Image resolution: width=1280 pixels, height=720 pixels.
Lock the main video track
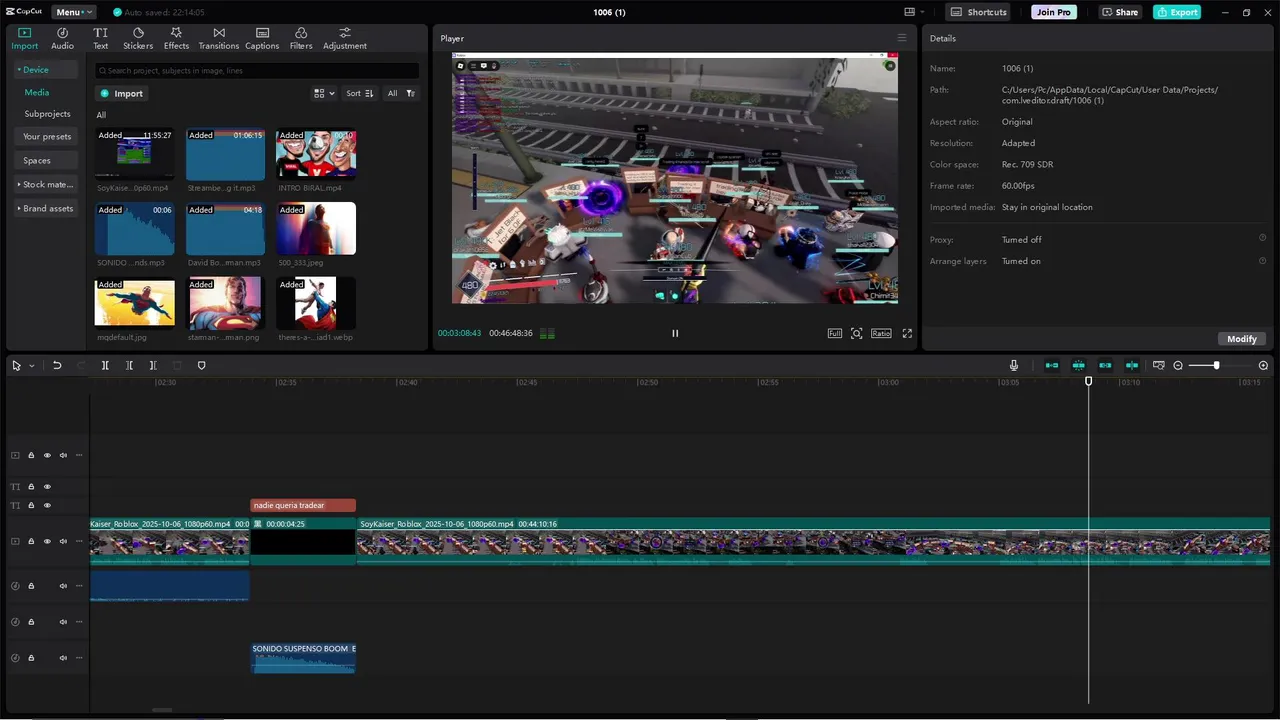(x=31, y=541)
